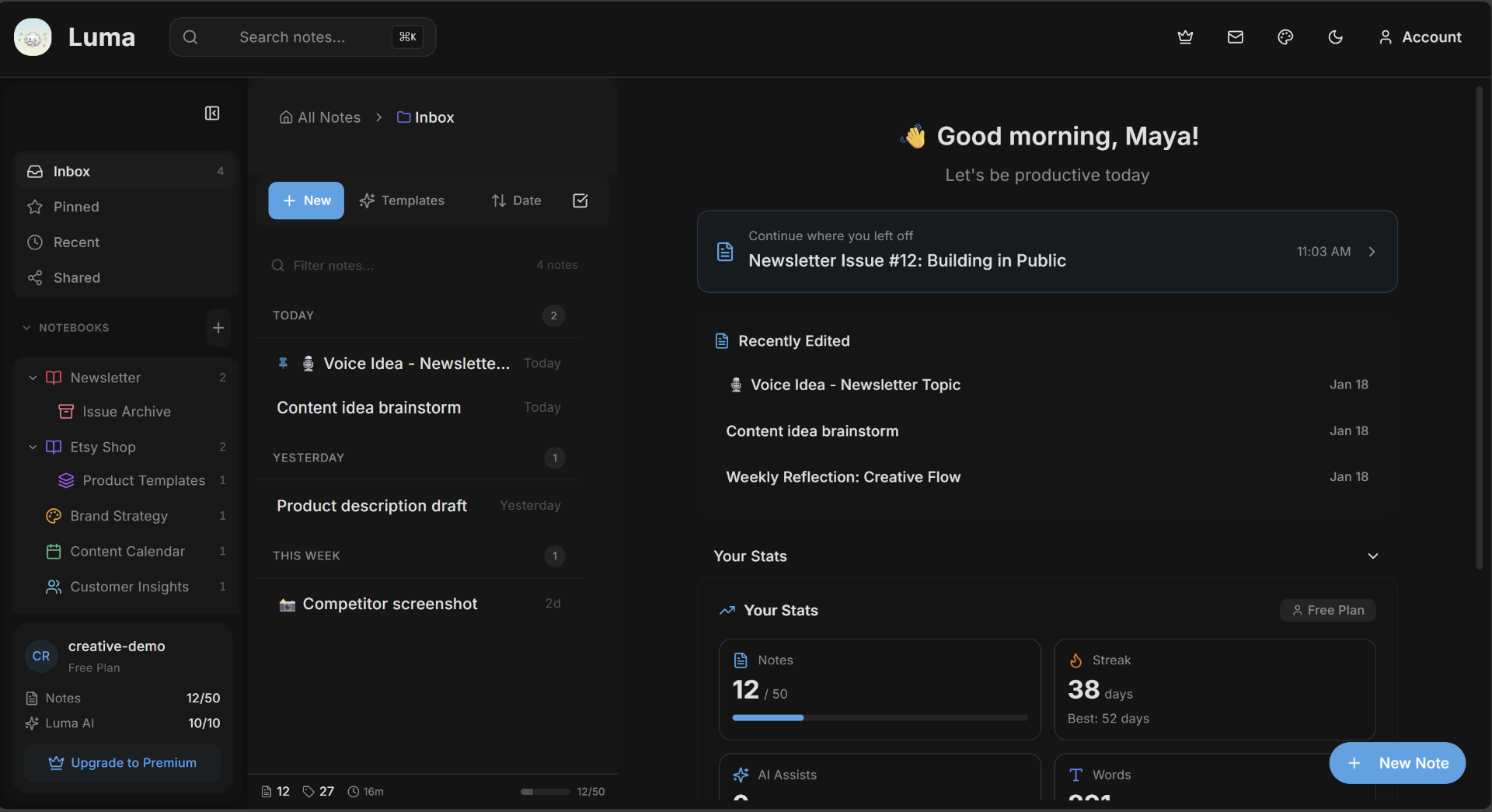Open Content idea brainstorm in Recently Edited
Image resolution: width=1492 pixels, height=812 pixels.
pyautogui.click(x=1048, y=431)
